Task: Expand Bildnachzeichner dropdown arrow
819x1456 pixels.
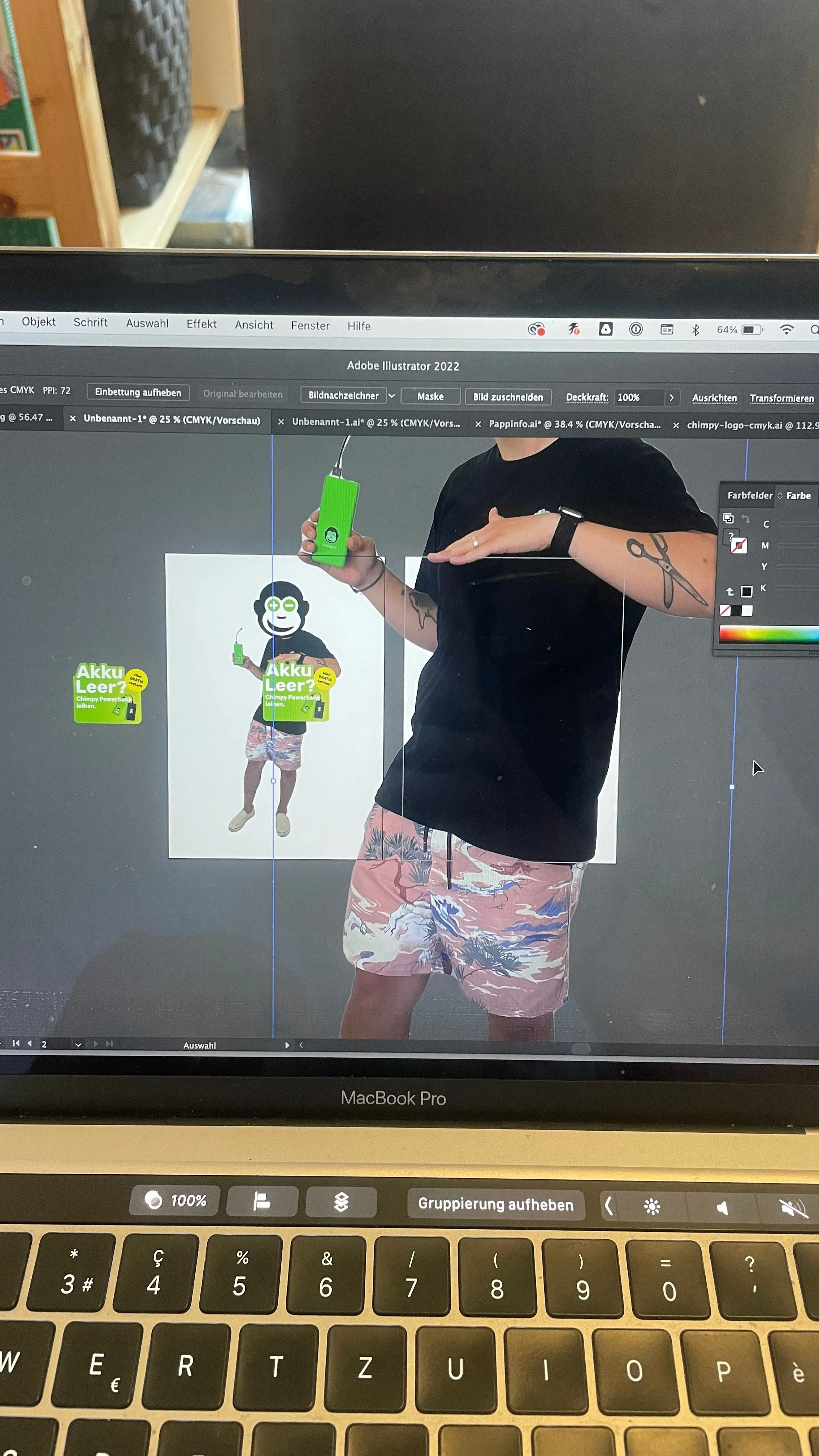Action: pyautogui.click(x=391, y=396)
